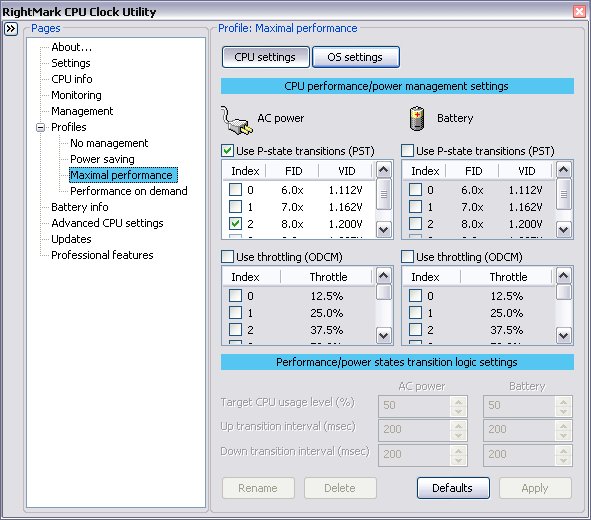Screen dimensions: 591x520
Task: Click Battery P-state list scroll down arrow
Action: coord(564,229)
